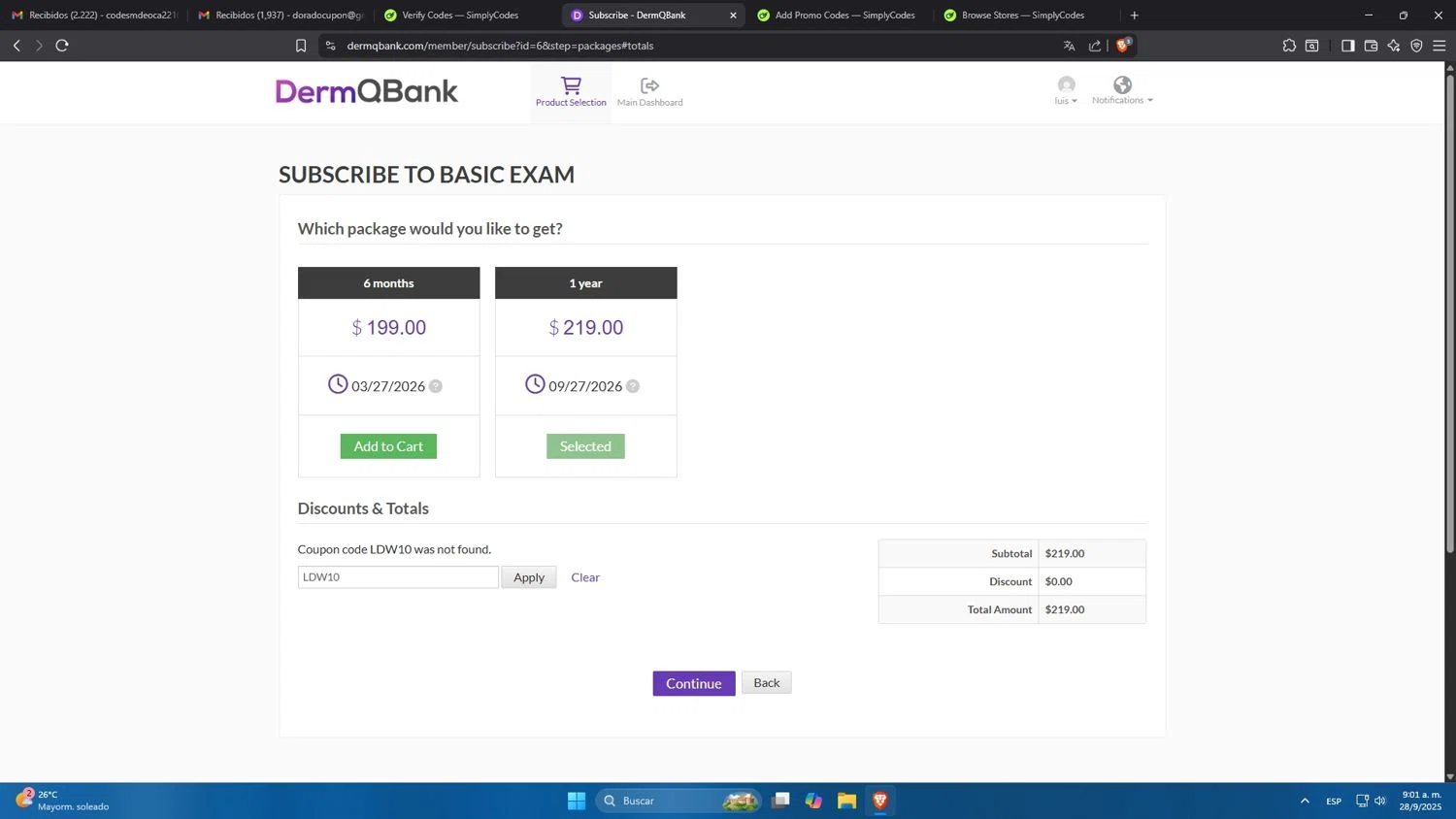Navigate forward in the browser
1456x819 pixels.
pos(39,46)
